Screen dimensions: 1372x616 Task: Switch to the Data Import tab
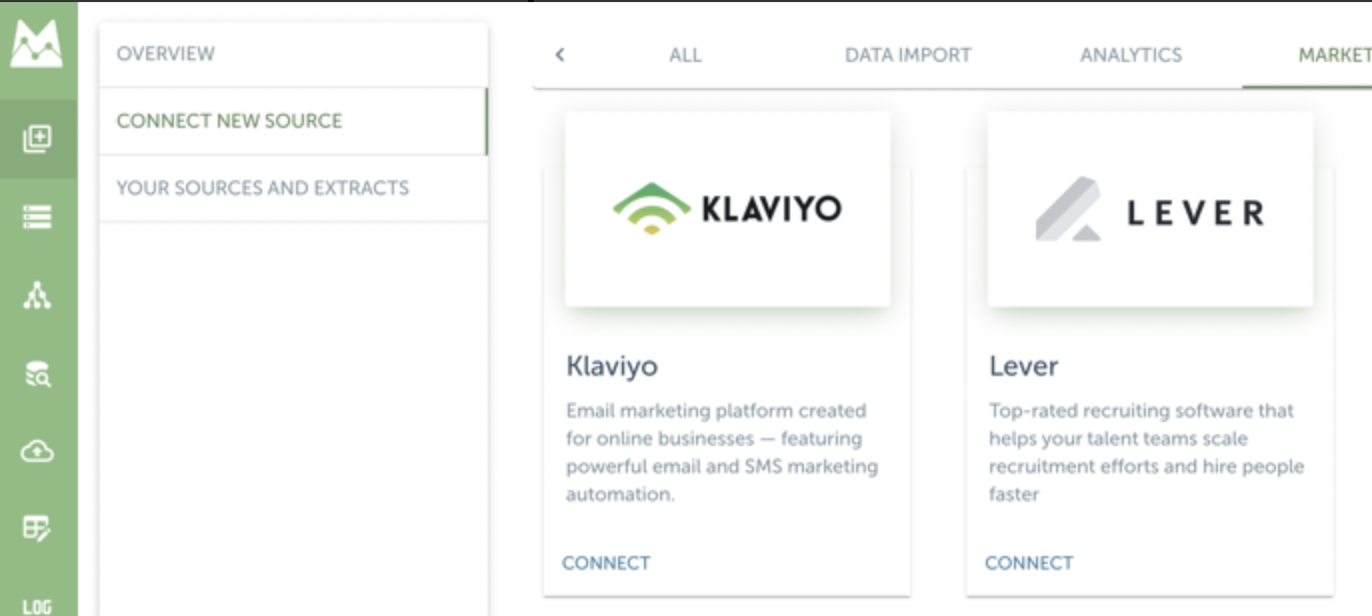point(908,55)
